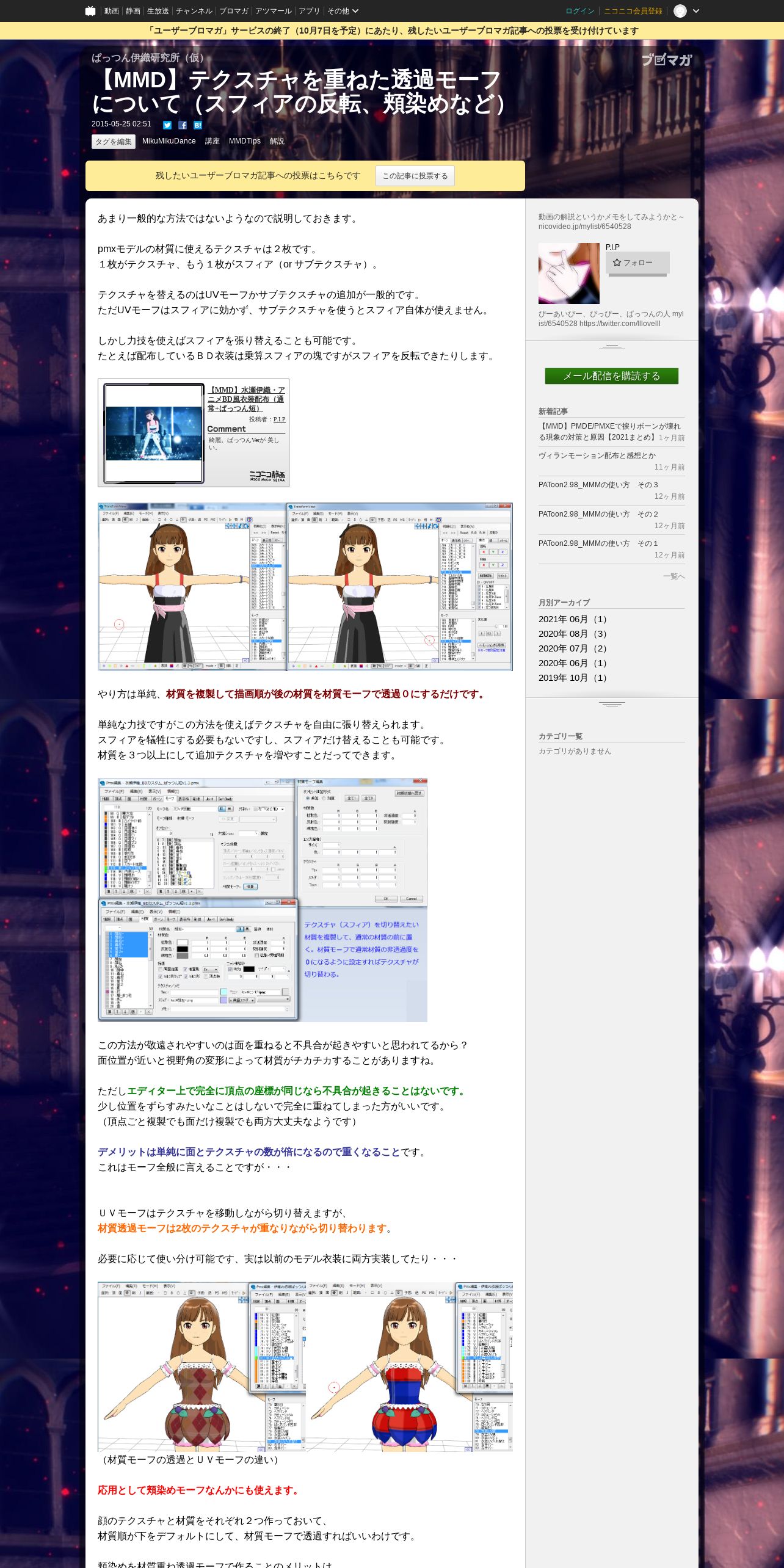Open the 2021年 06月 archive

[x=574, y=619]
